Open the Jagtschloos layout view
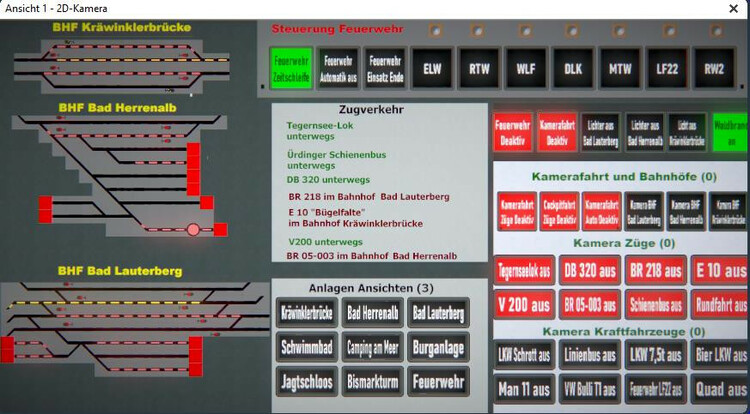Image resolution: width=750 pixels, height=414 pixels. click(x=307, y=381)
